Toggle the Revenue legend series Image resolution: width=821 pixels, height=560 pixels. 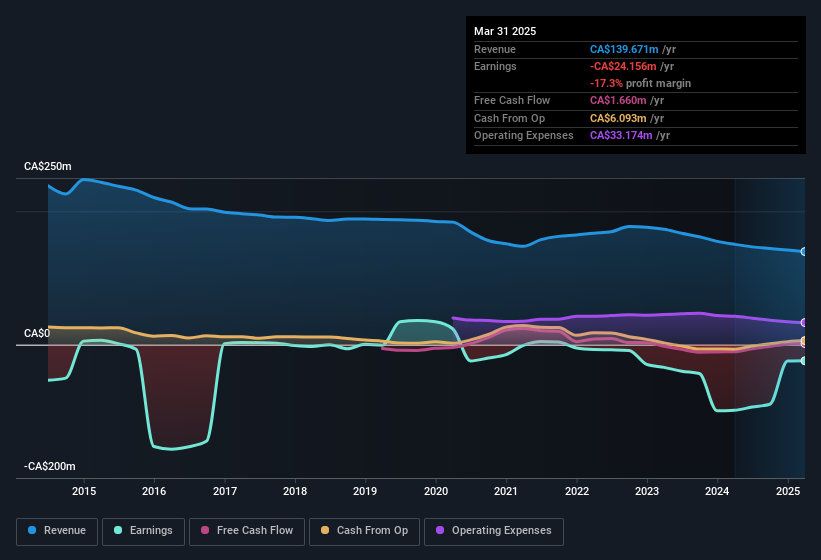pyautogui.click(x=57, y=531)
